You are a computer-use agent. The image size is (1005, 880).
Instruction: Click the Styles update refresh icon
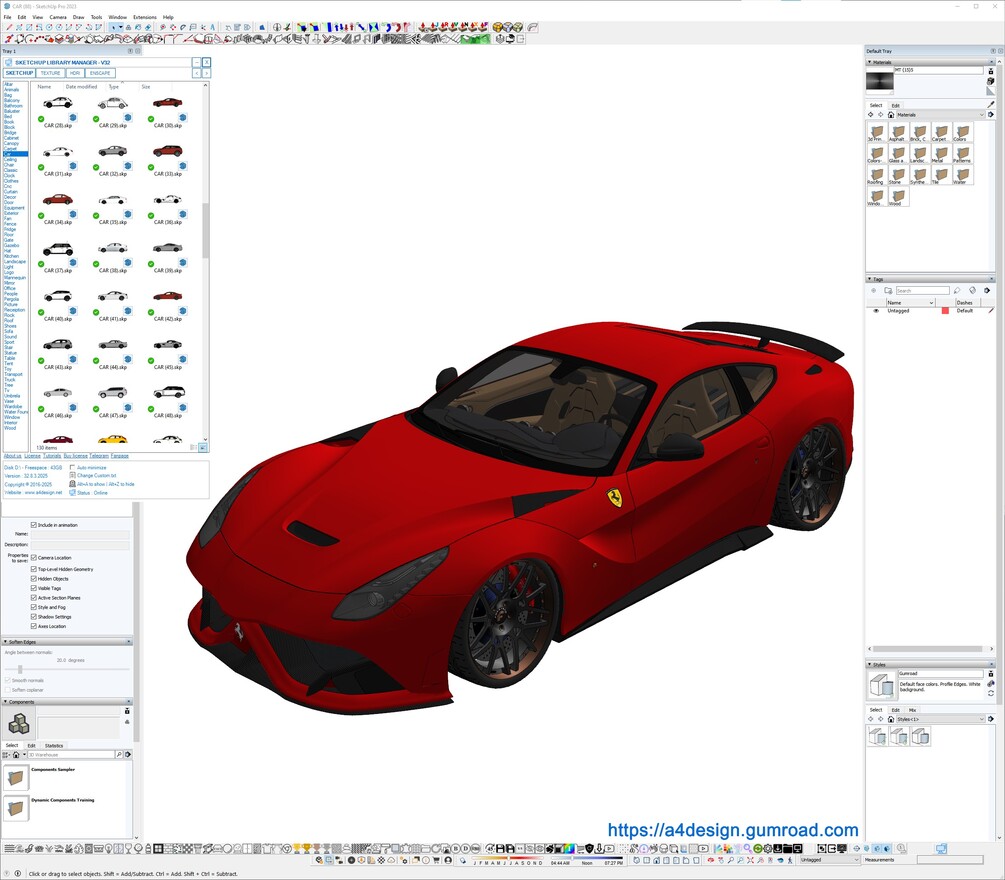(991, 693)
